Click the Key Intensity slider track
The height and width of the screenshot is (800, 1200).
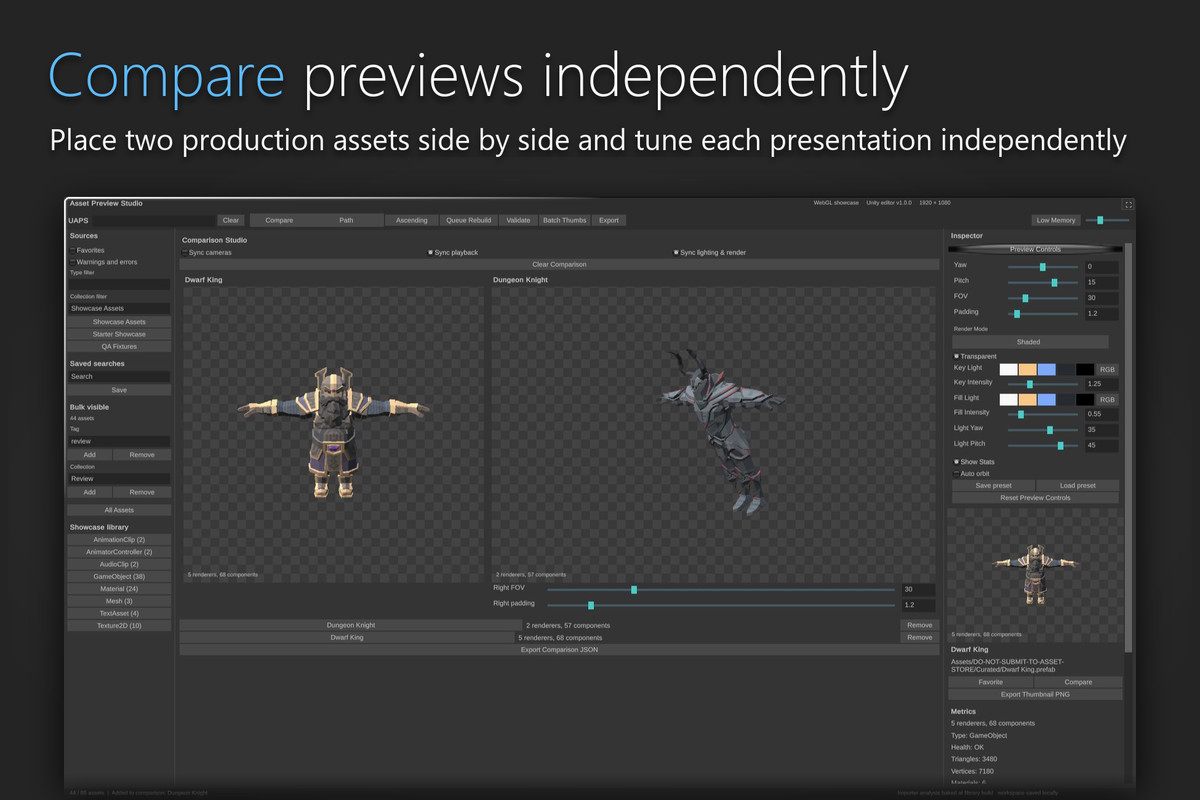pyautogui.click(x=1043, y=384)
